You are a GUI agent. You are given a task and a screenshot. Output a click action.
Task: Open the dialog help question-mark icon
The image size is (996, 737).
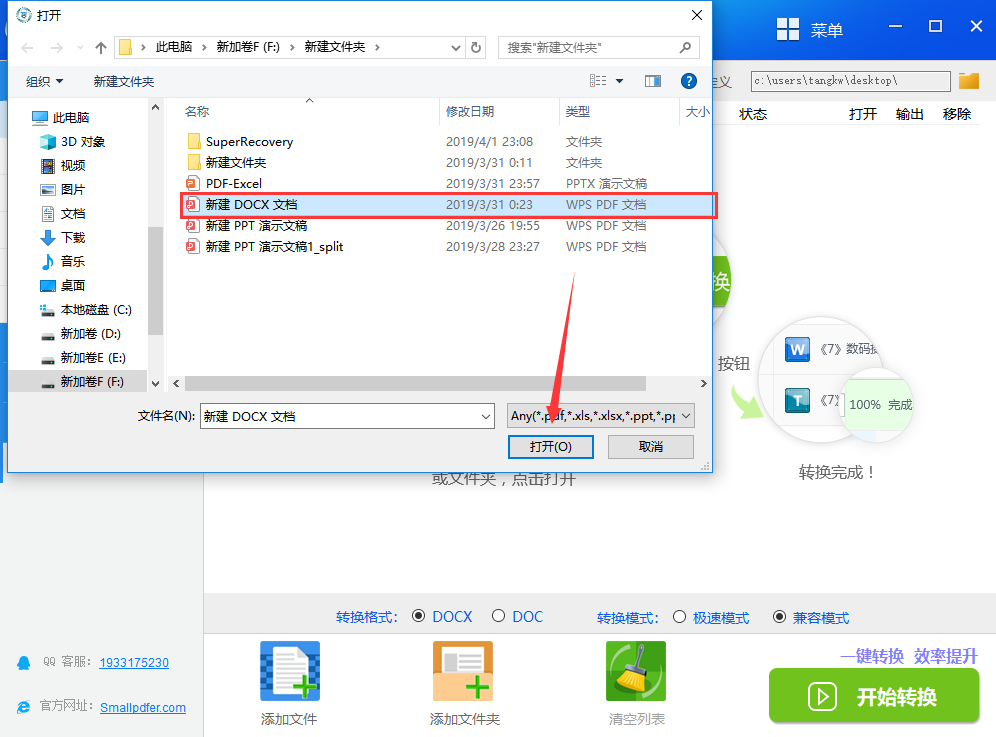pos(689,81)
